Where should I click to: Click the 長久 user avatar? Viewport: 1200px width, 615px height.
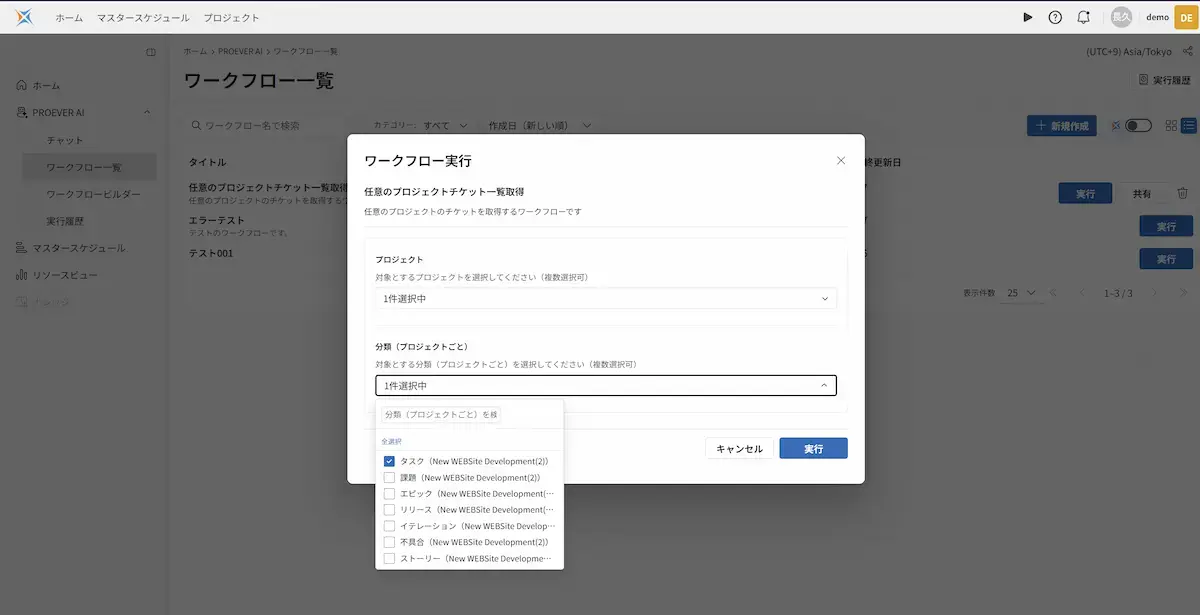click(x=1122, y=17)
